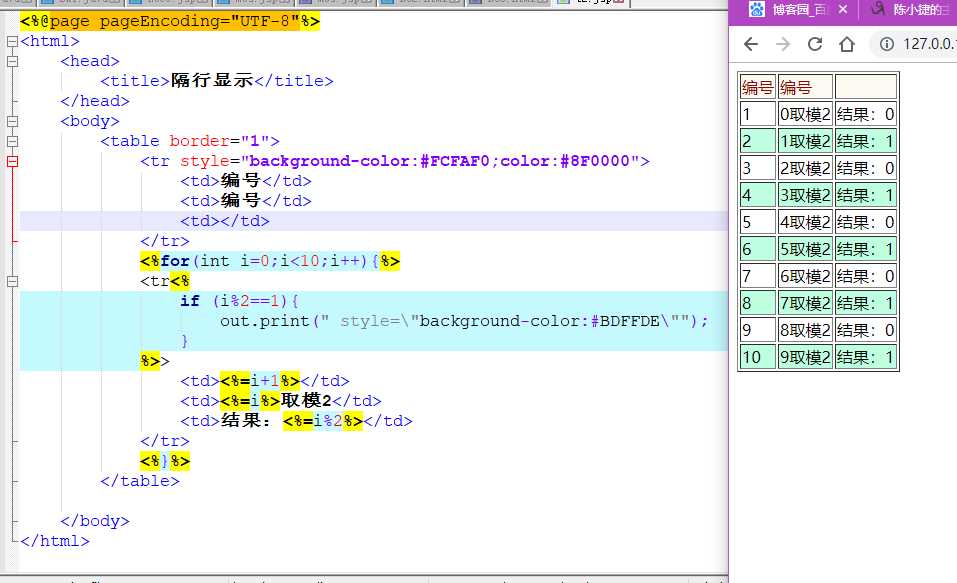Collapse the <body> fold marker

coord(12,121)
